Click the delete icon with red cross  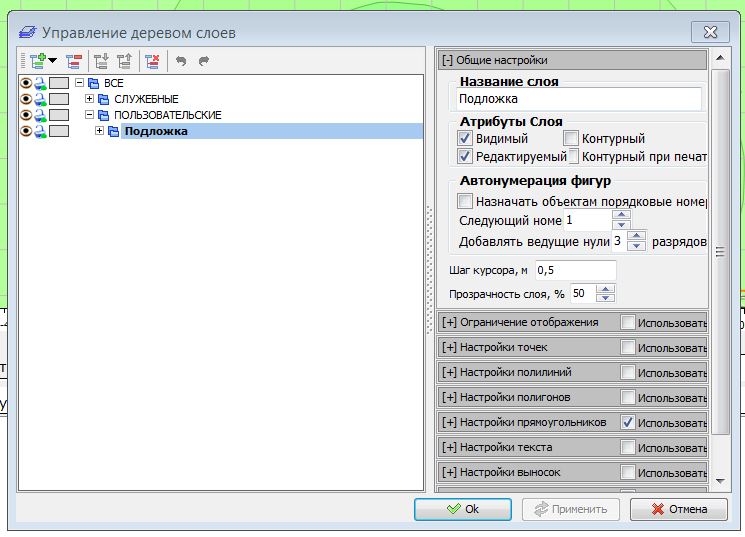click(x=152, y=61)
